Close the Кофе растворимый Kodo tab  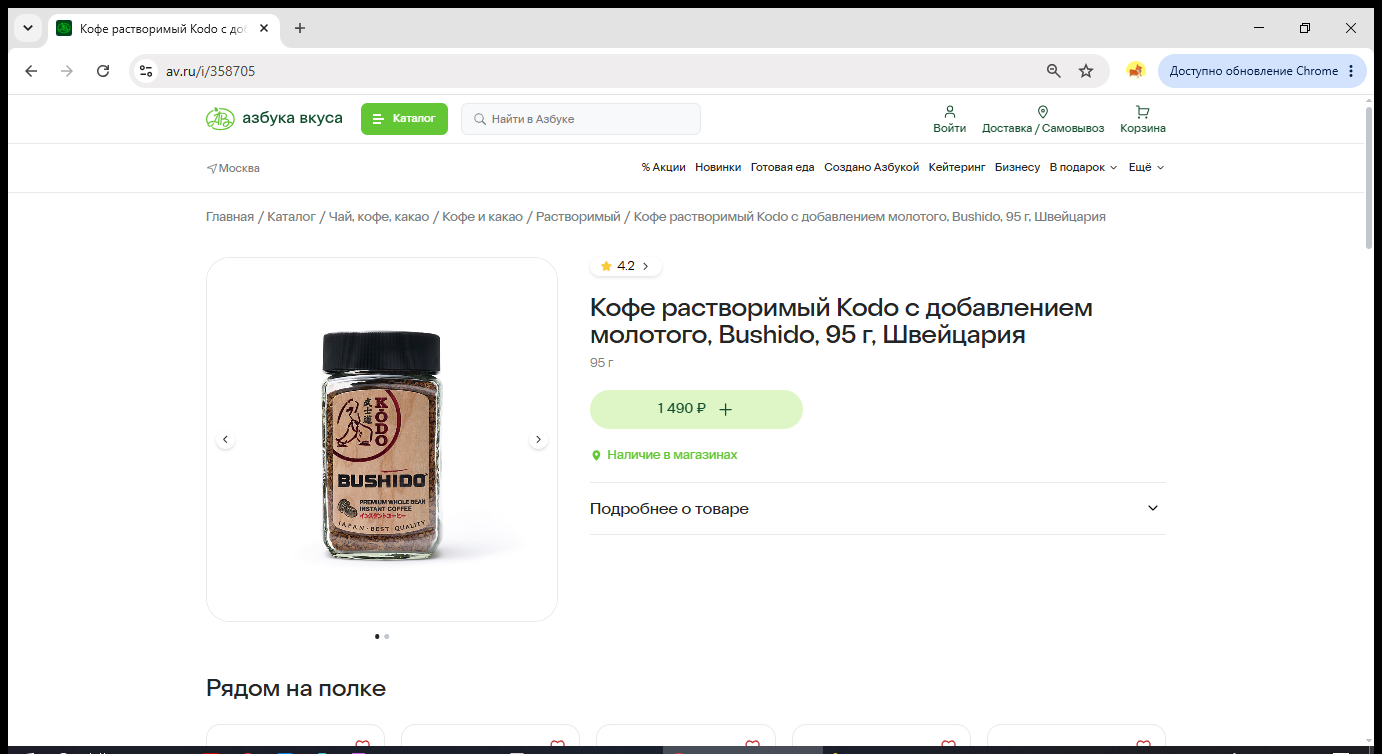[264, 28]
